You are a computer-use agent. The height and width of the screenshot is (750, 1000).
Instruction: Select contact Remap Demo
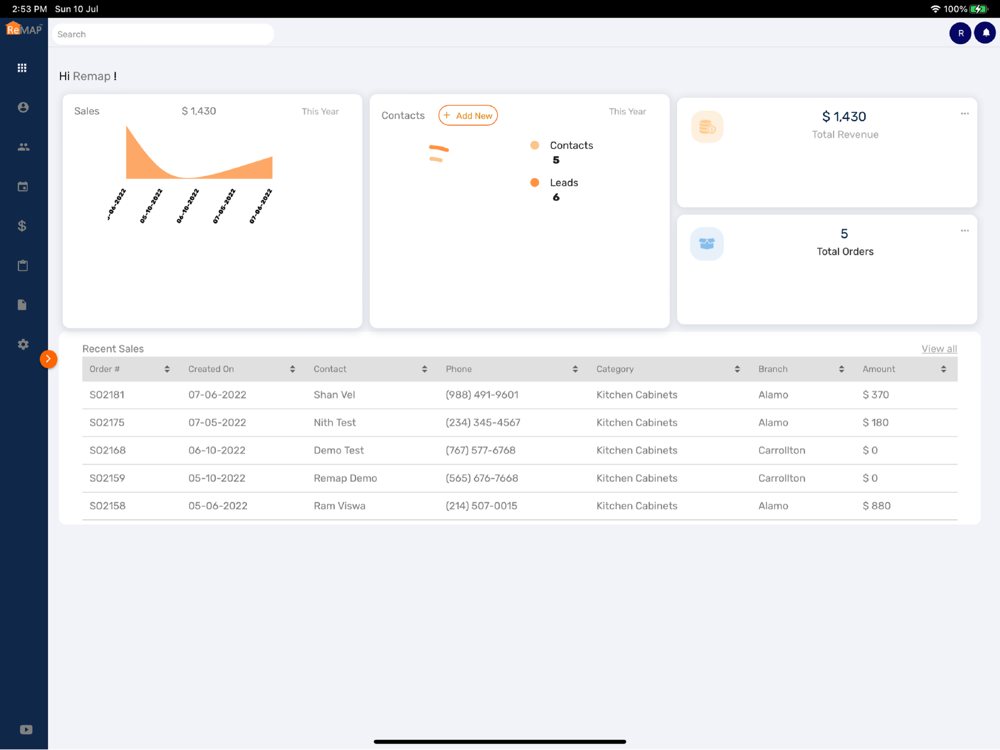pyautogui.click(x=345, y=478)
